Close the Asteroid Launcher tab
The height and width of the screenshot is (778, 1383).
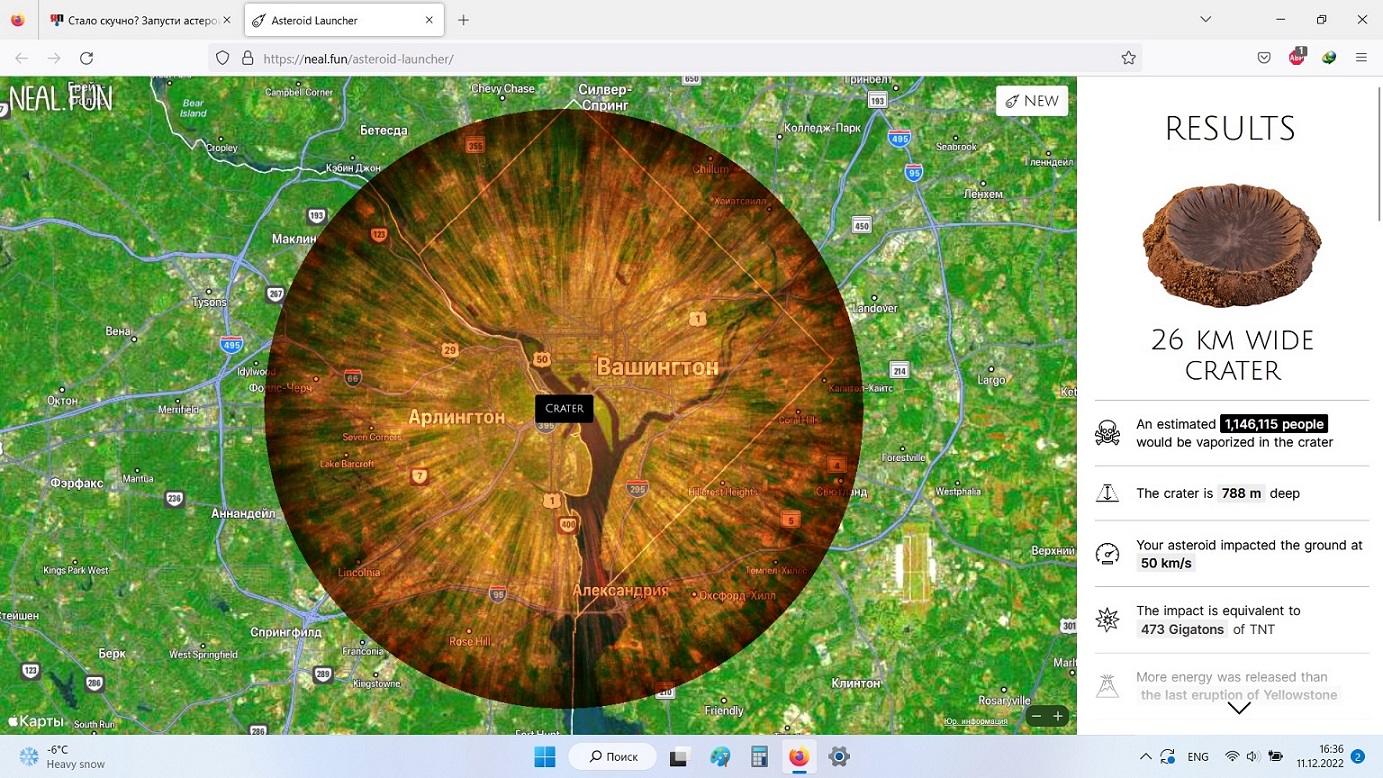(429, 20)
